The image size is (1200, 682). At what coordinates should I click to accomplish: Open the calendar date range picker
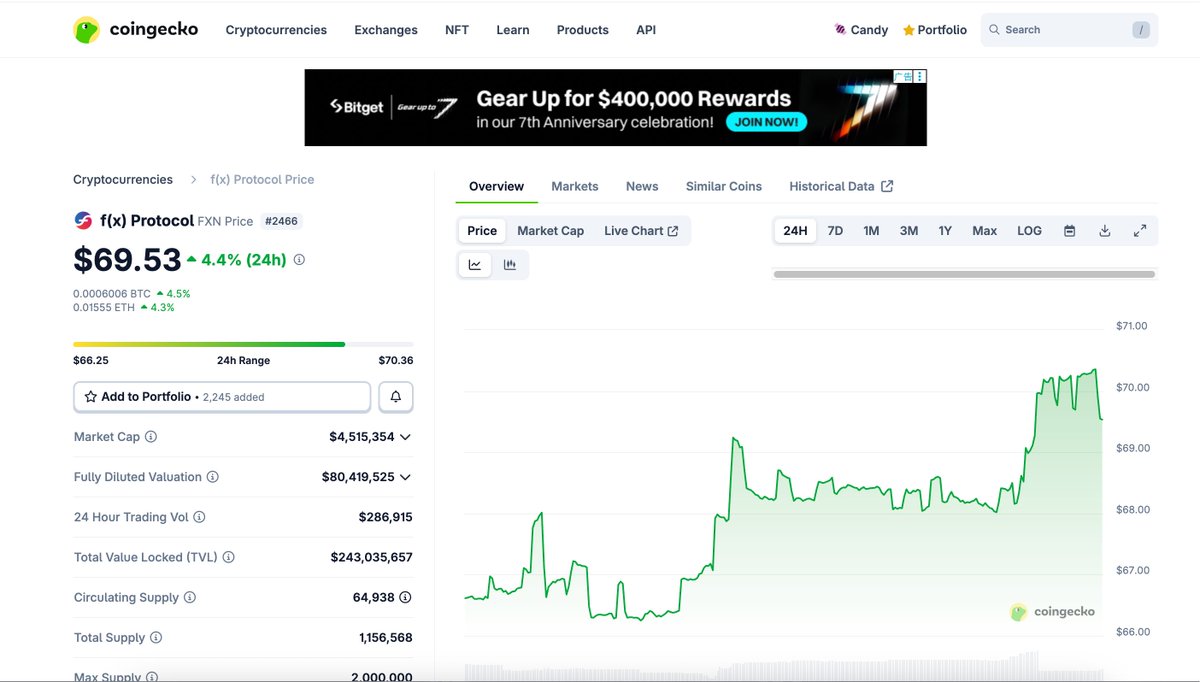coord(1069,231)
